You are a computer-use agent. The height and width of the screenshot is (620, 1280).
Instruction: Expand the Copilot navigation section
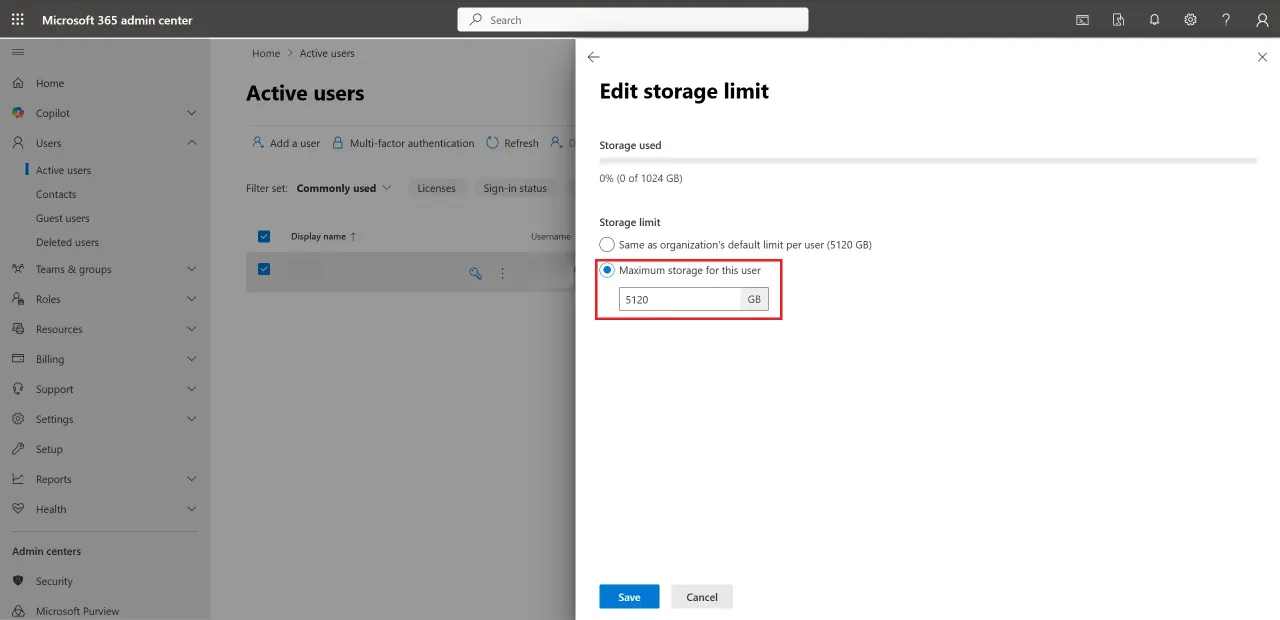click(192, 113)
